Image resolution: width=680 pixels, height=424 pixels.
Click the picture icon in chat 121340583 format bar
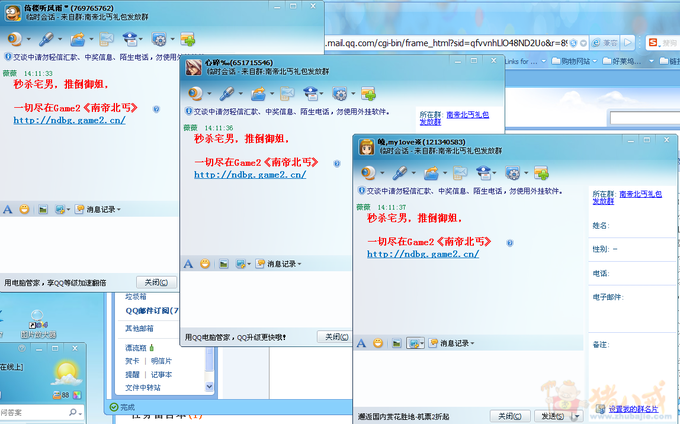click(396, 343)
